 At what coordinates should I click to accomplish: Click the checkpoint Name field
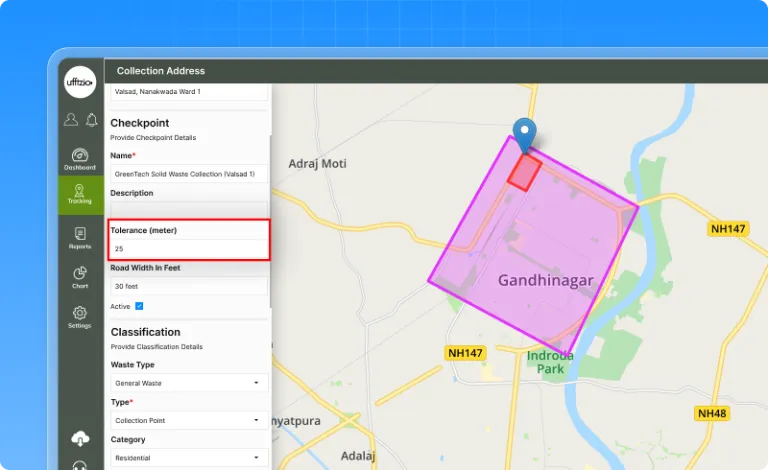coord(189,174)
